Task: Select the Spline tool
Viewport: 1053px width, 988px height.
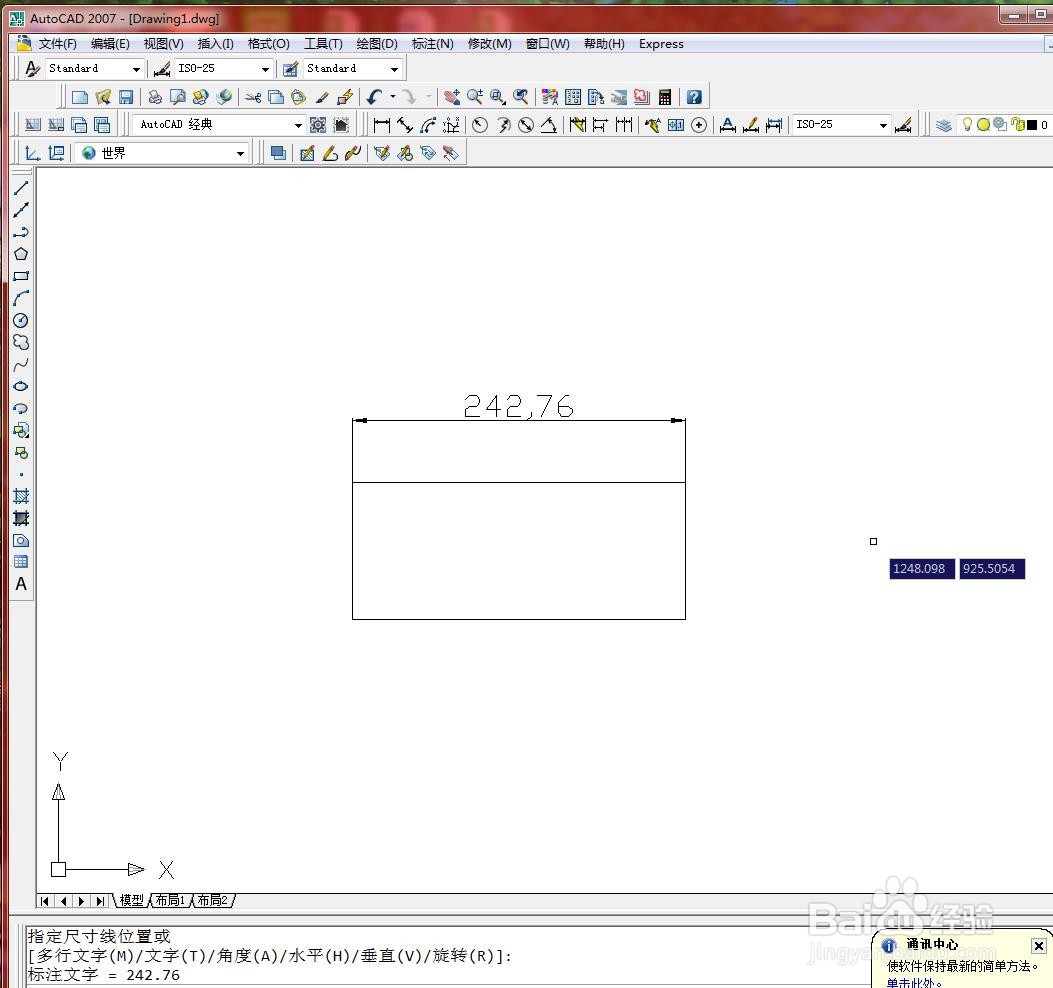Action: (21, 365)
